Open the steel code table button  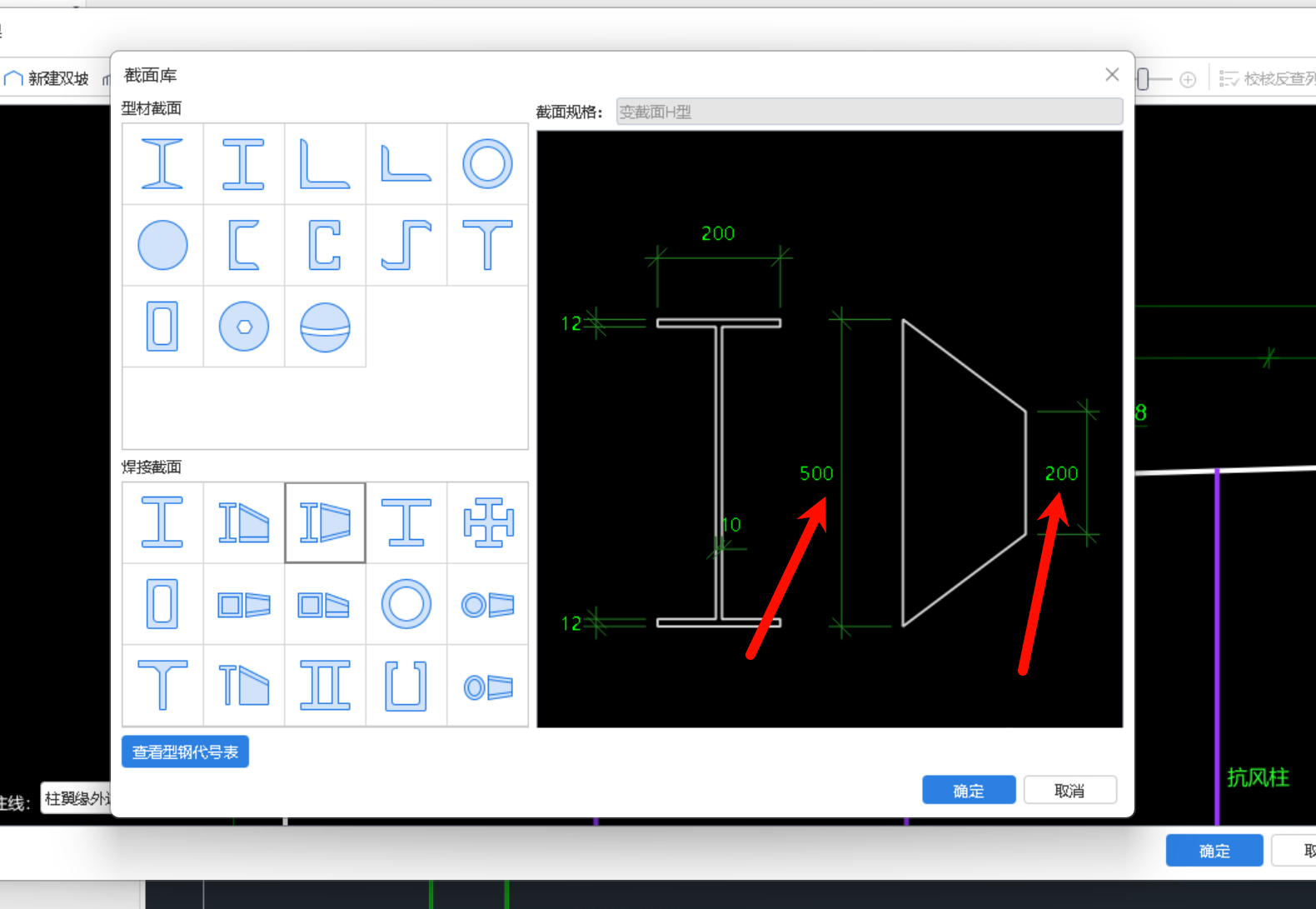pyautogui.click(x=185, y=752)
